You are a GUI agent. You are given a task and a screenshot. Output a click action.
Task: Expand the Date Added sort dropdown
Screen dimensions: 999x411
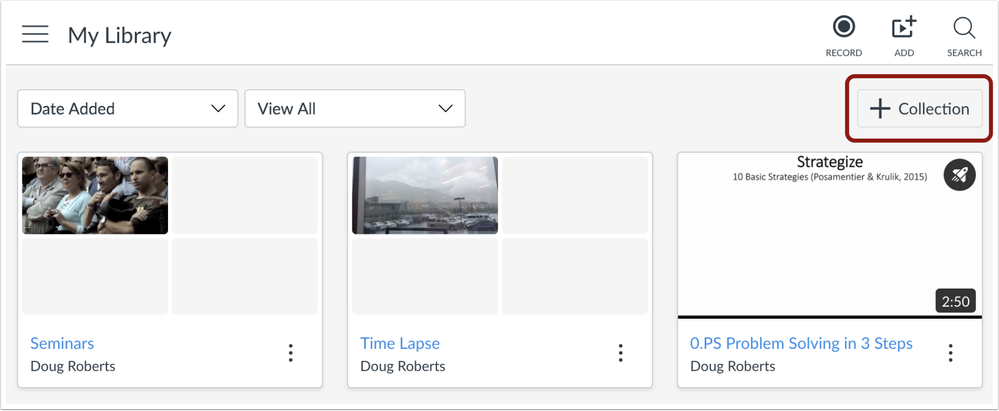click(x=127, y=109)
